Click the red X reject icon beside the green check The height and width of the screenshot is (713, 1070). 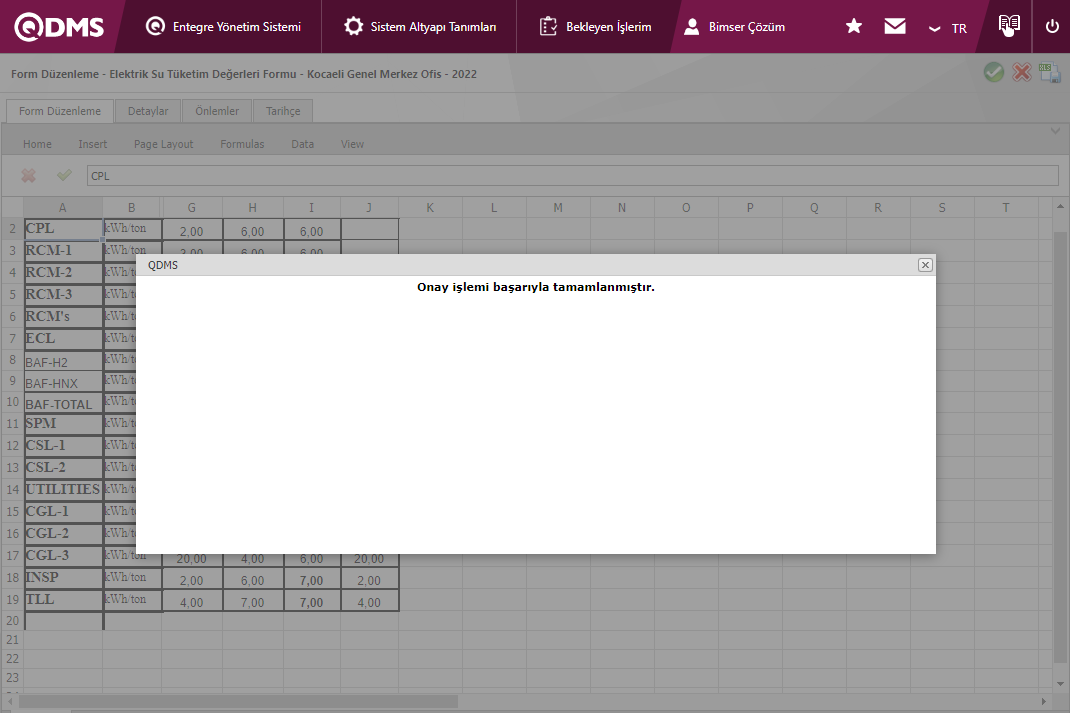(x=1021, y=72)
